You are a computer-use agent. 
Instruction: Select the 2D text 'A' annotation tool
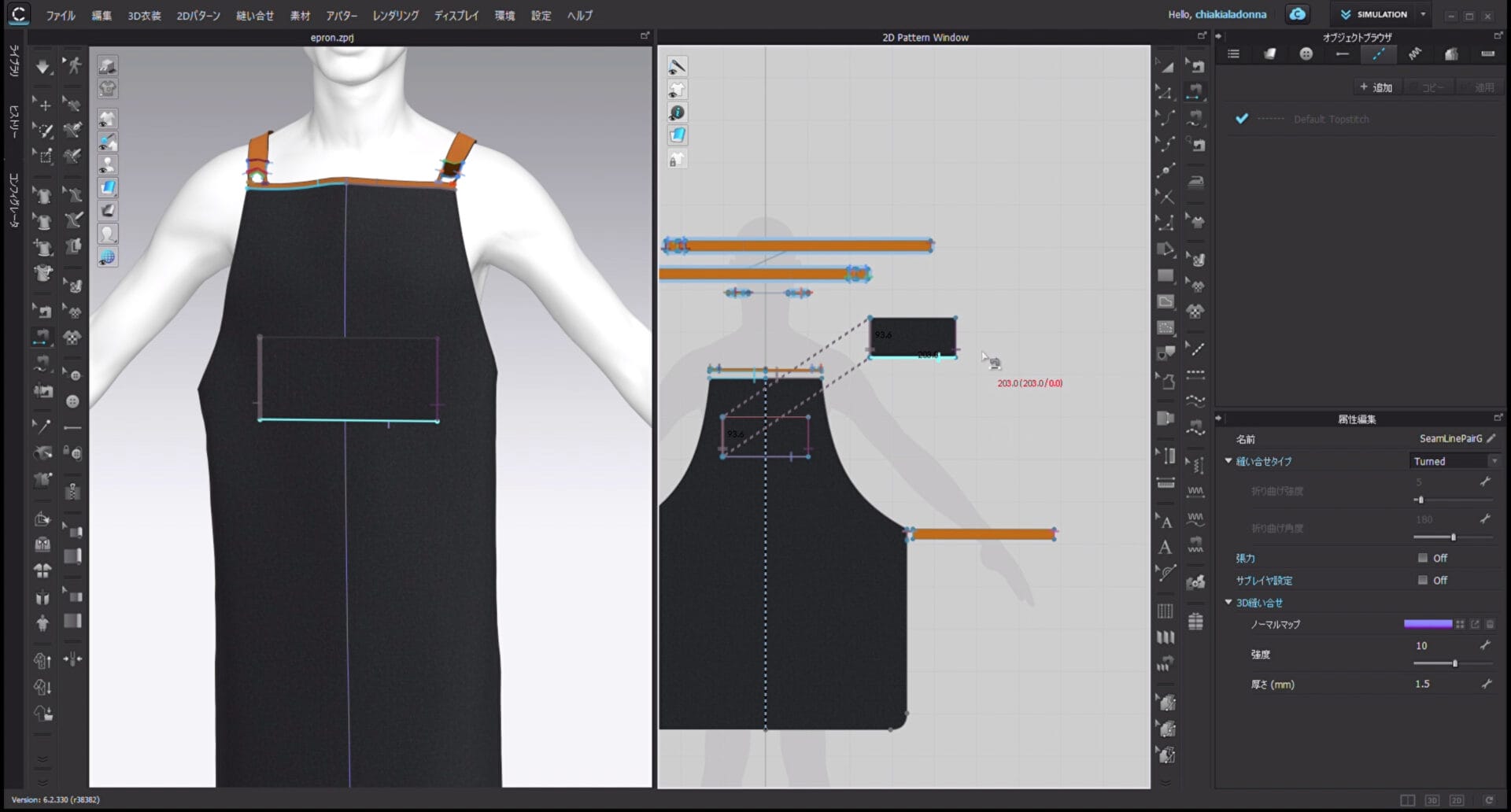tap(1166, 548)
